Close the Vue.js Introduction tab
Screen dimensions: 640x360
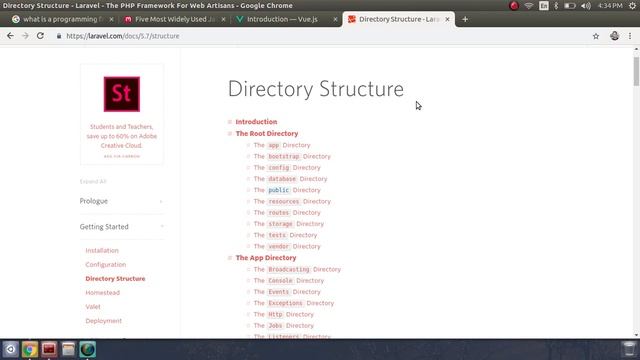(335, 19)
